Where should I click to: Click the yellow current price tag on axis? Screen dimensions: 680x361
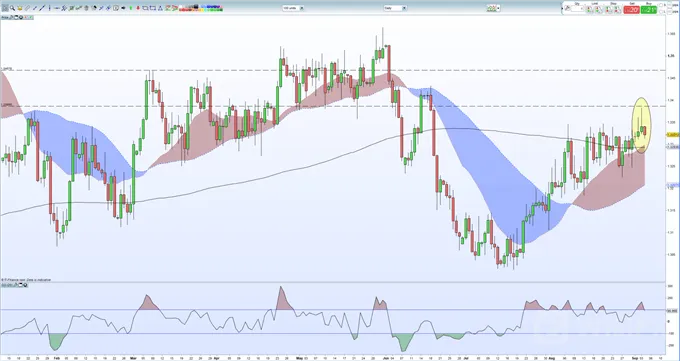point(673,135)
